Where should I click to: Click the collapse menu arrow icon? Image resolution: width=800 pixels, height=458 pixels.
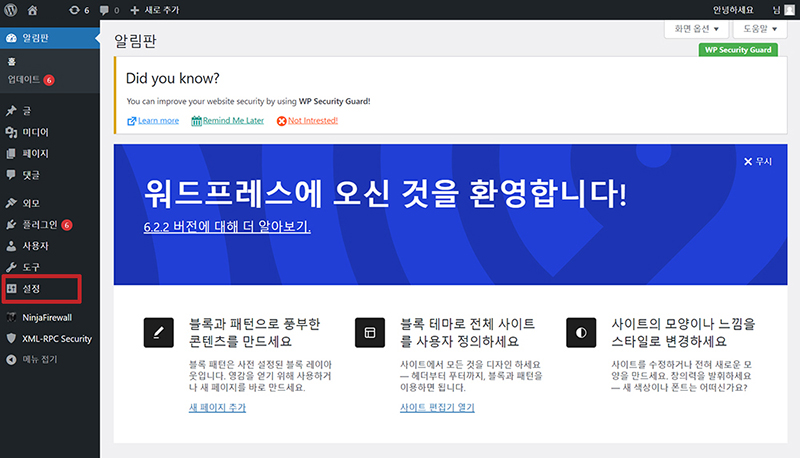11,360
